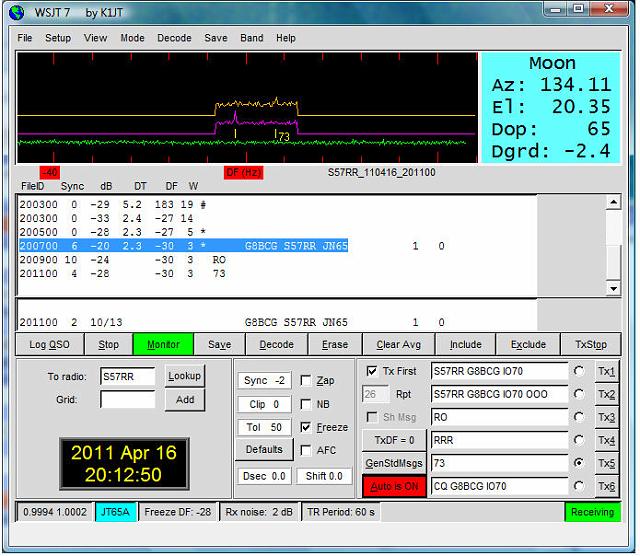Open the Decode menu
The height and width of the screenshot is (556, 640).
[x=174, y=38]
